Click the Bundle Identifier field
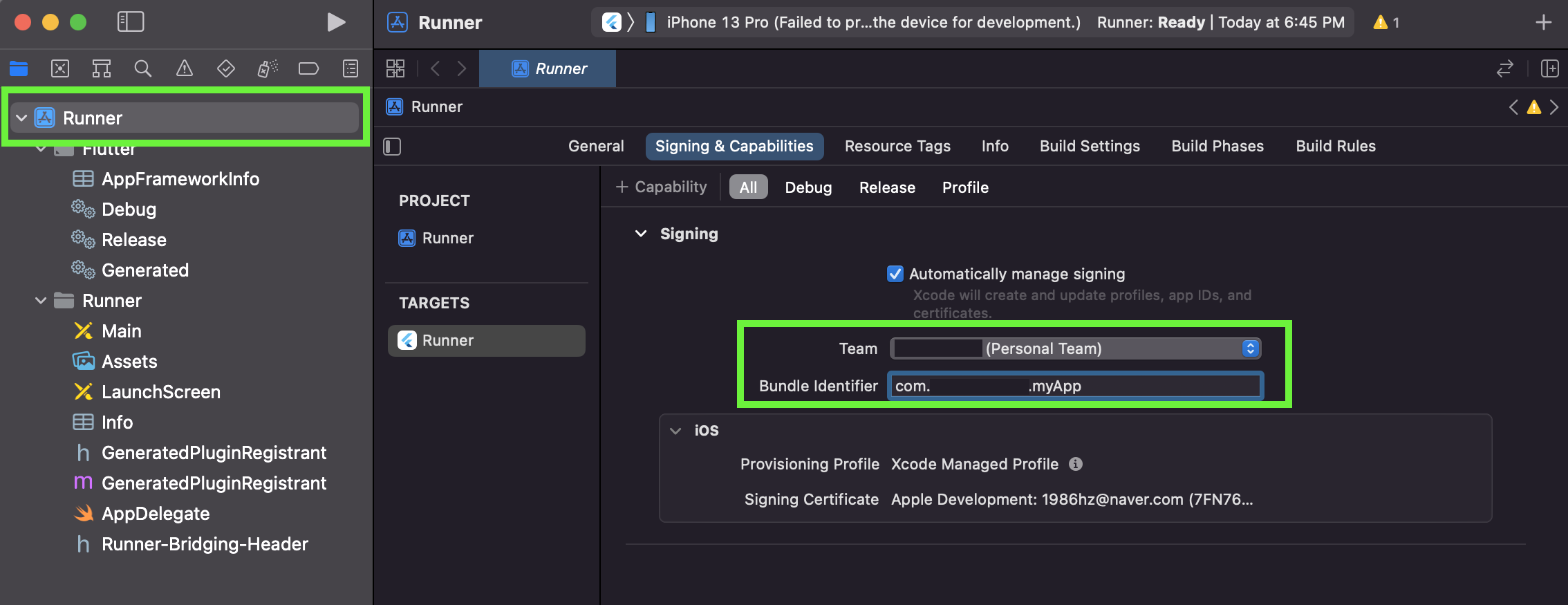The image size is (1568, 605). [x=1076, y=386]
